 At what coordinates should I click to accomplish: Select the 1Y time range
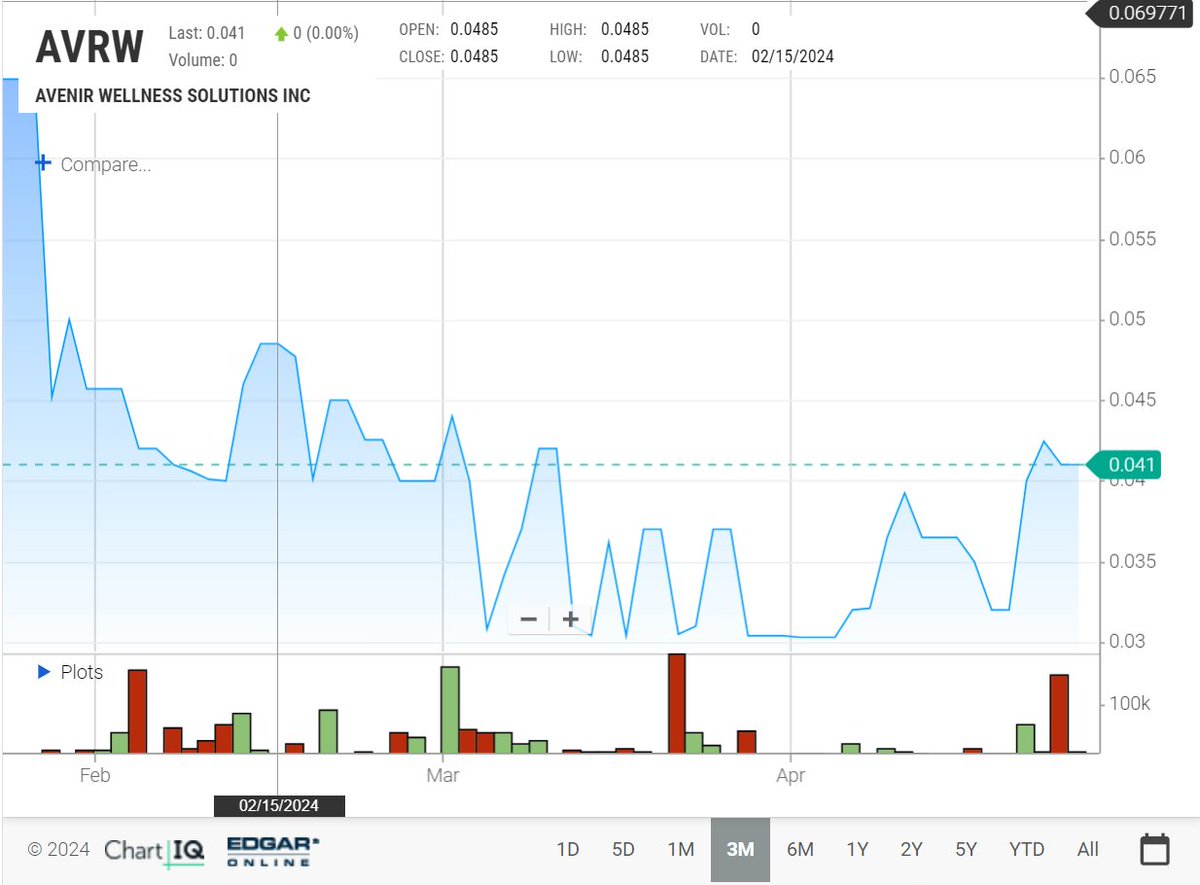(x=857, y=850)
